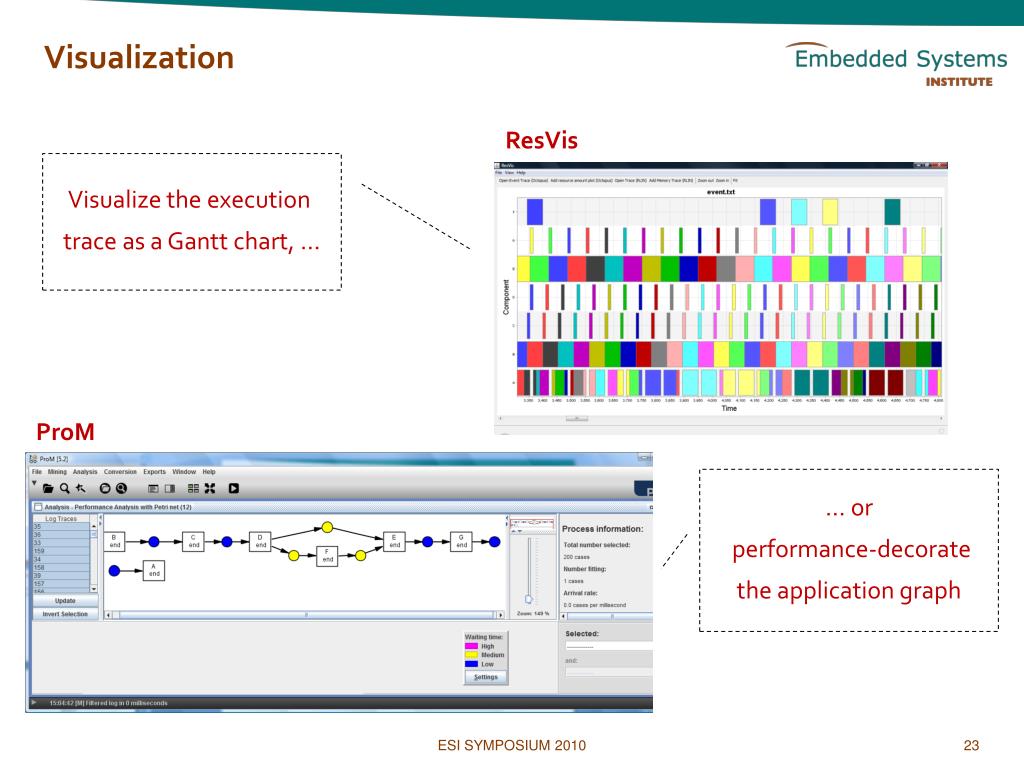Open the Mining menu in ProM
Viewport: 1024px width, 768px height.
57,472
